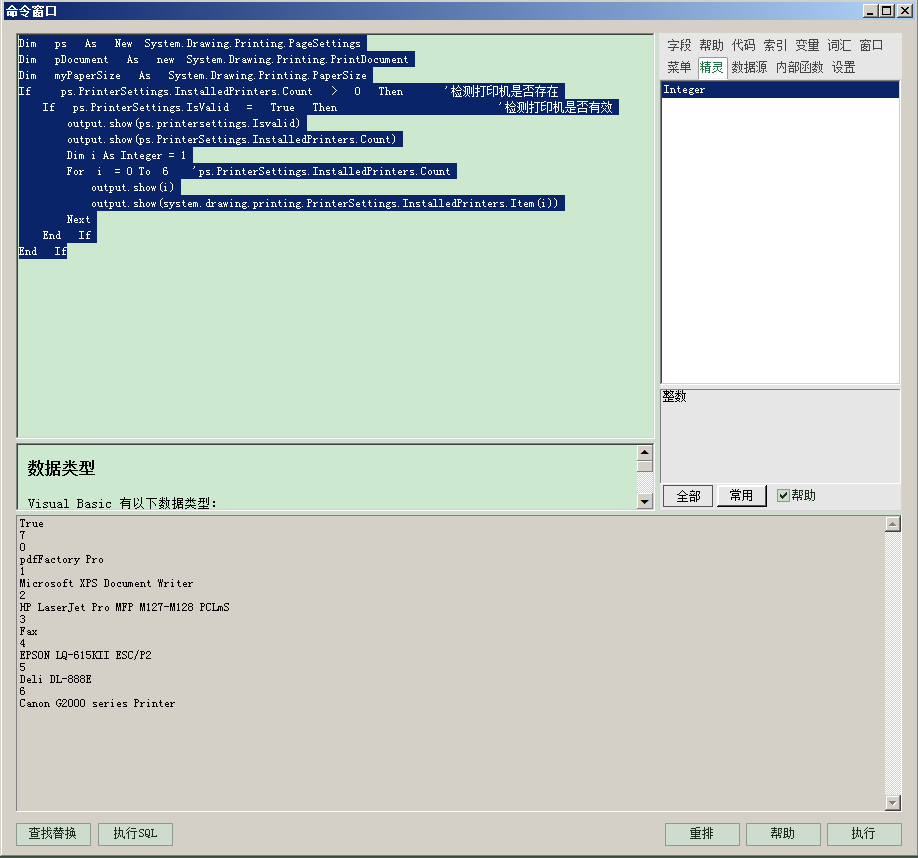Click the 'Fax' output line
This screenshot has width=918, height=858.
(28, 632)
